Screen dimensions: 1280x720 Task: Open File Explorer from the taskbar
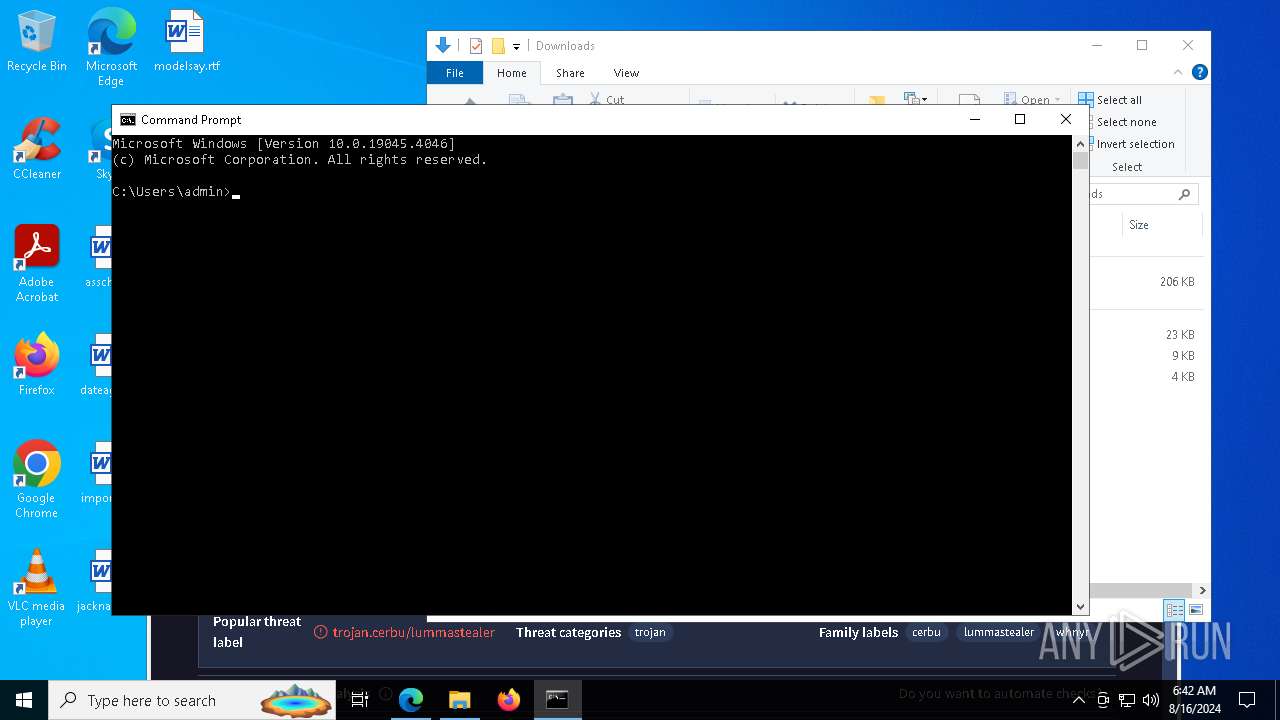pyautogui.click(x=460, y=700)
